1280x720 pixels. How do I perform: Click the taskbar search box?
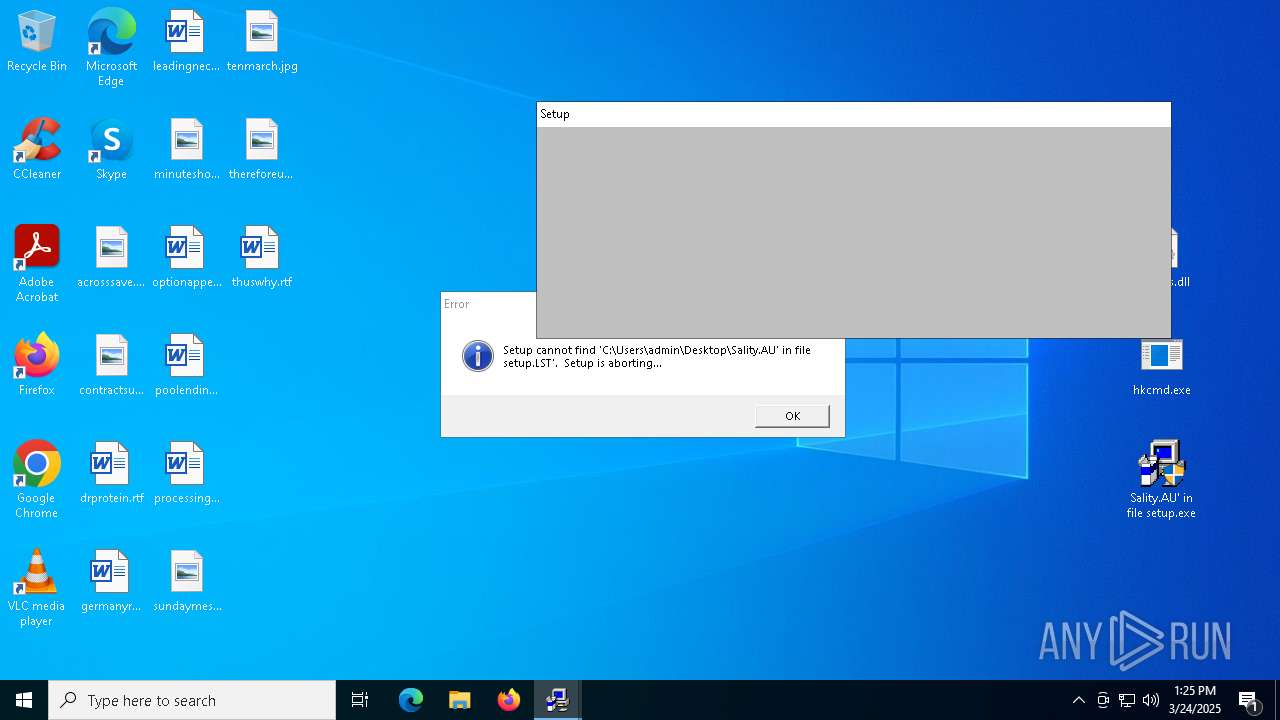click(x=192, y=700)
